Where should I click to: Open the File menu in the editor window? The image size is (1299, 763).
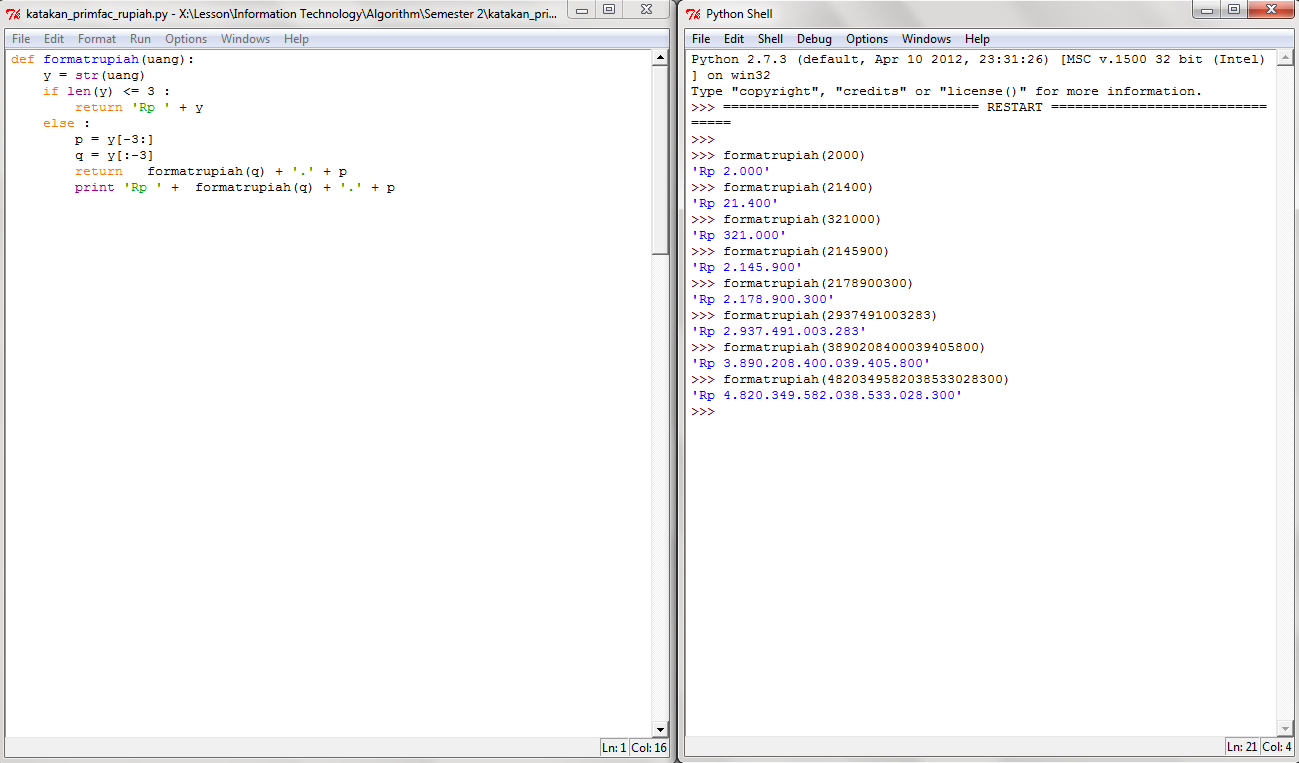click(x=21, y=39)
